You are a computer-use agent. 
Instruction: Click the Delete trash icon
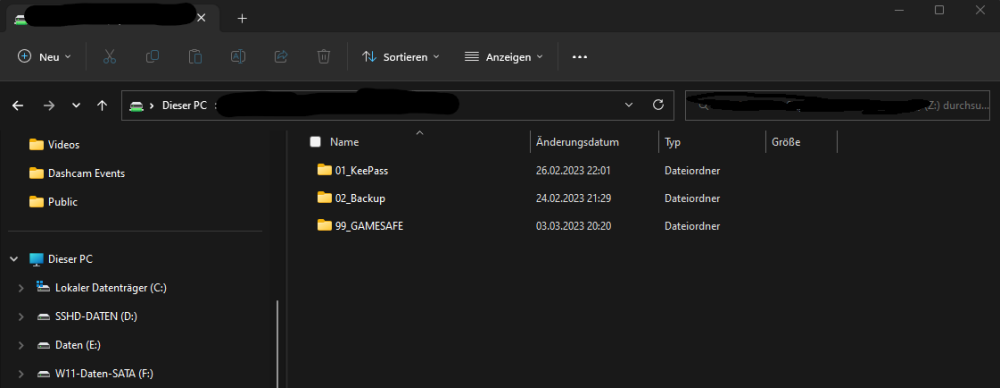[x=323, y=57]
